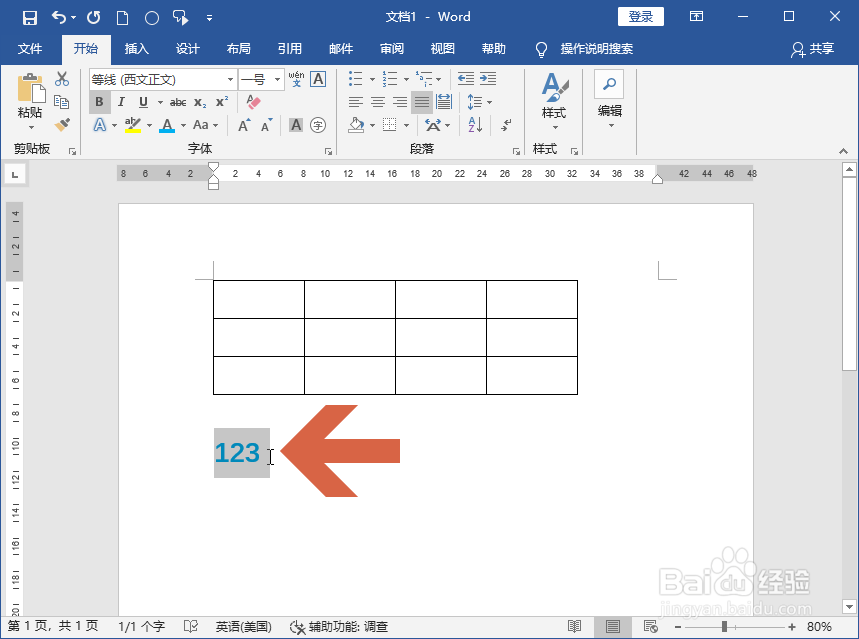Open the font size dropdown
The height and width of the screenshot is (639, 859).
[x=277, y=79]
